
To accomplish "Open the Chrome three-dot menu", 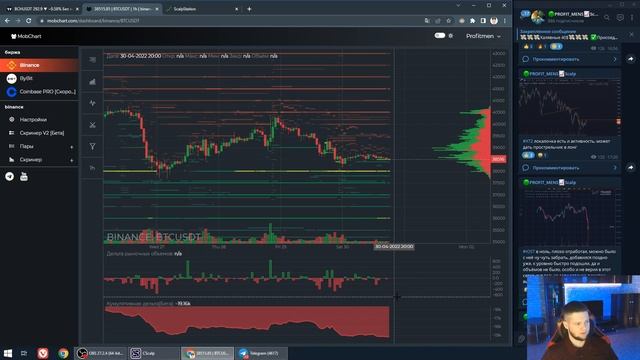I will pos(505,20).
